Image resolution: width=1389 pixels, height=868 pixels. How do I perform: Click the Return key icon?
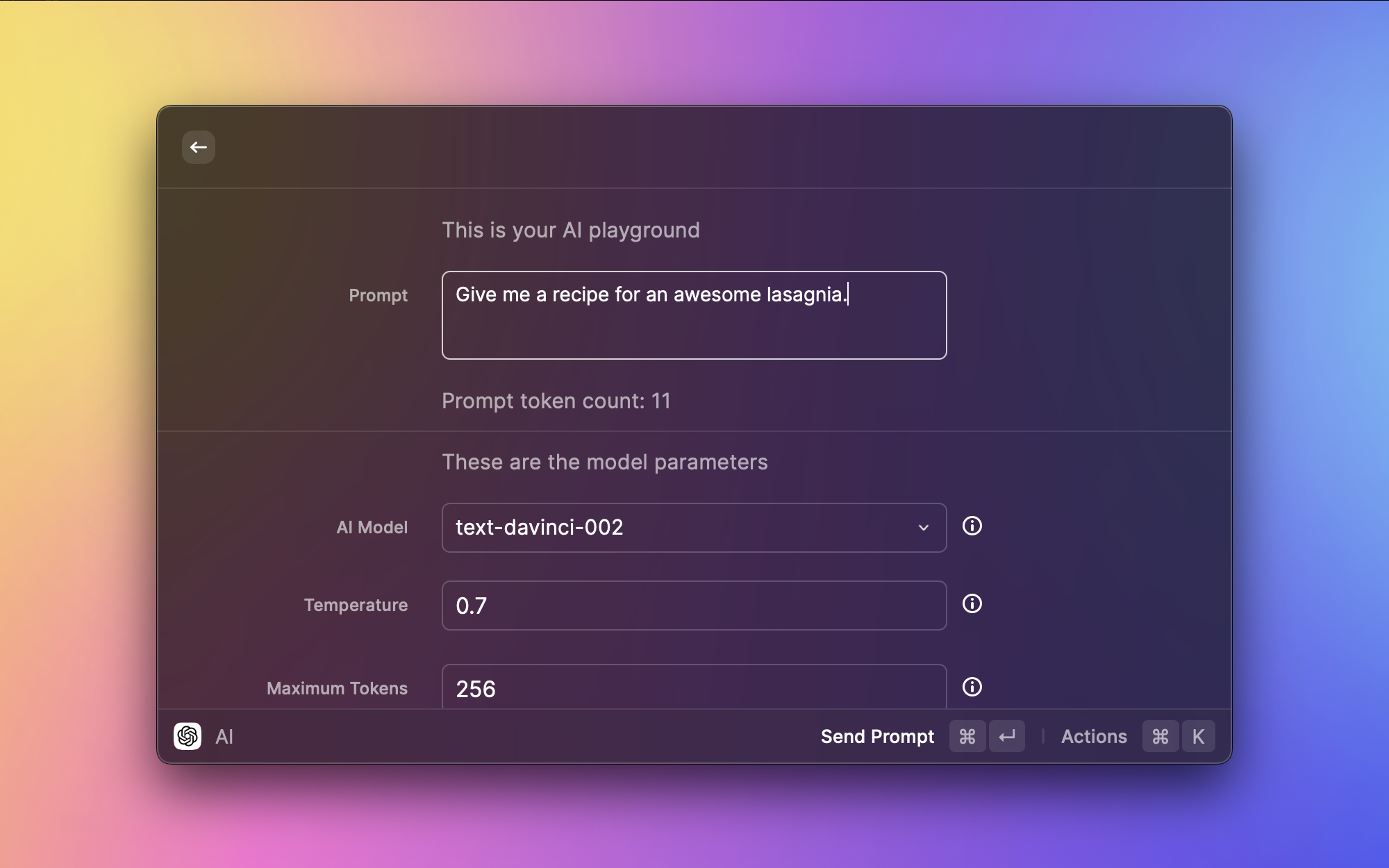coord(1007,736)
